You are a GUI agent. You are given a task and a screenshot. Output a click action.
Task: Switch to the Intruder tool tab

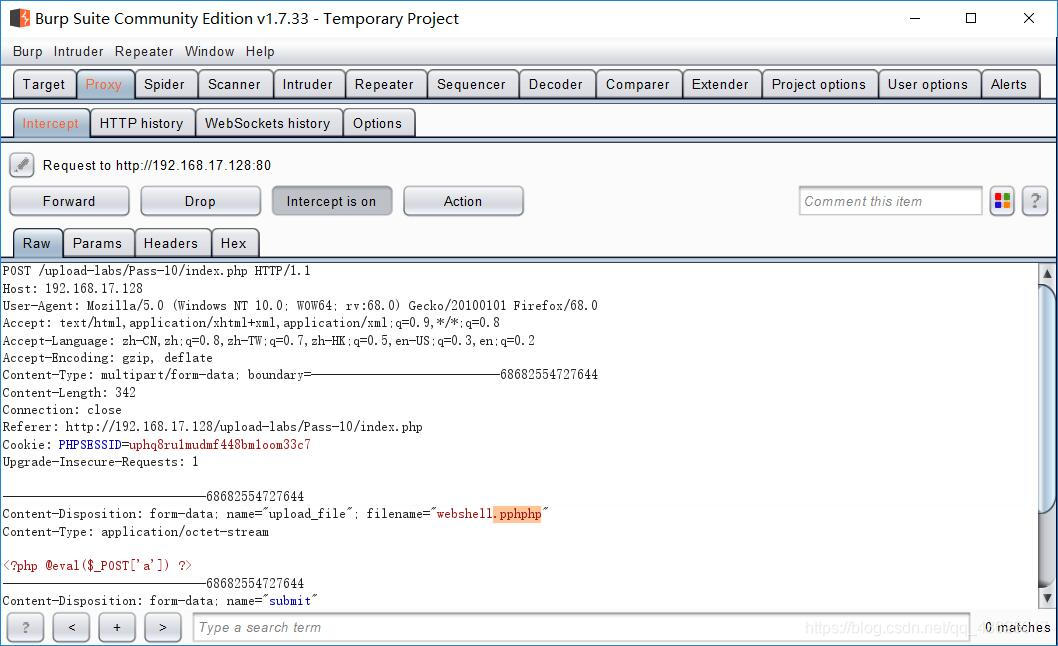308,84
